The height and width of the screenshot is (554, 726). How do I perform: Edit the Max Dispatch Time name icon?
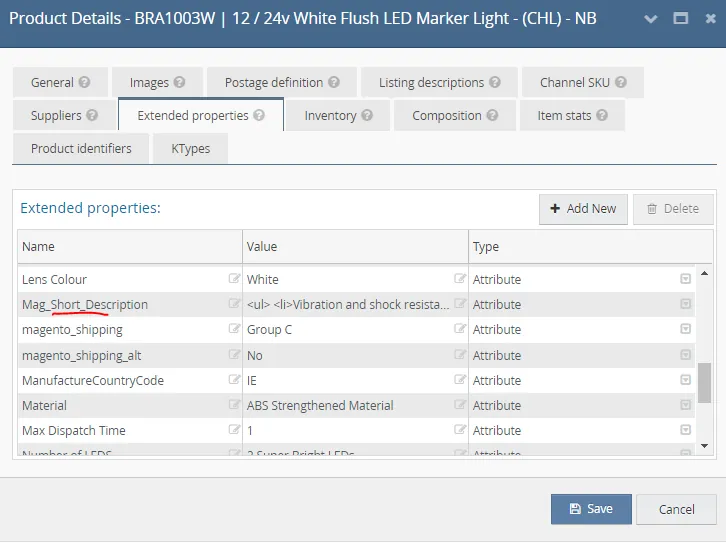[234, 430]
